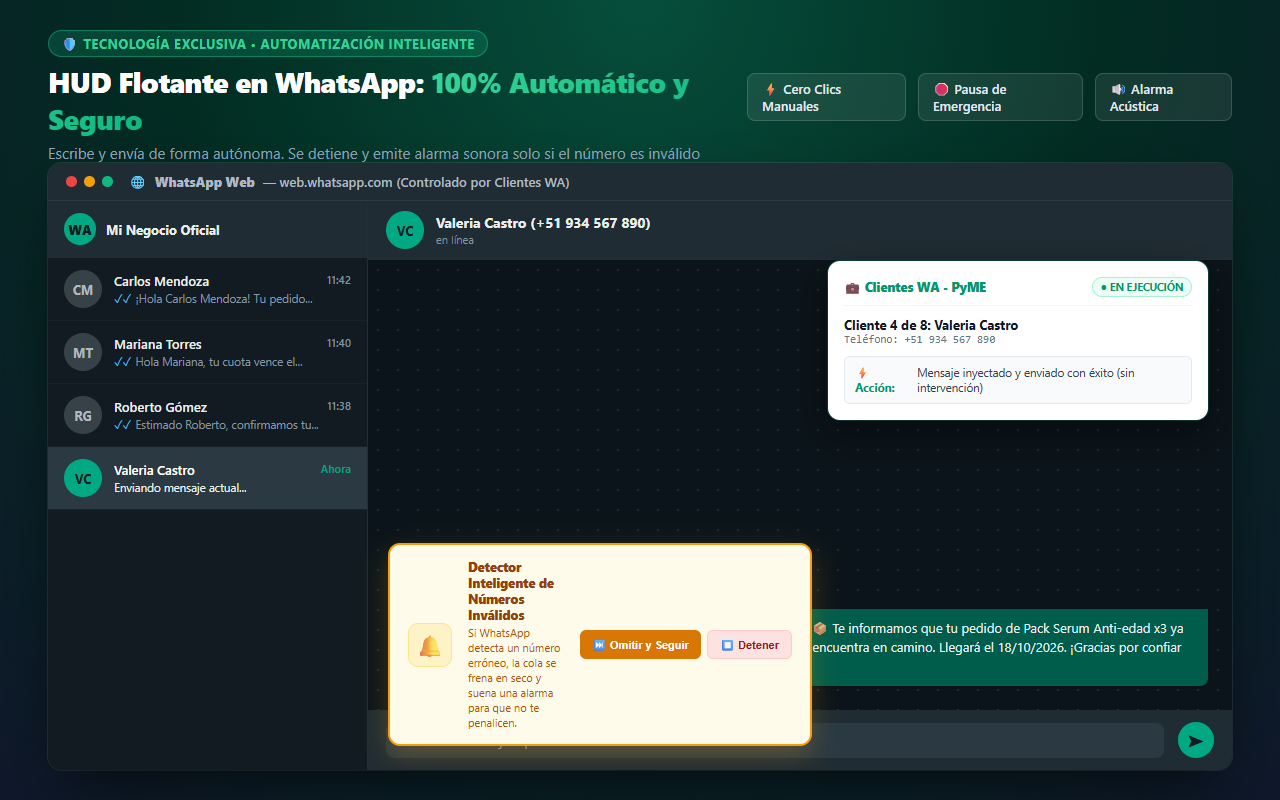Viewport: 1280px width, 800px height.
Task: Click the Tecnología Exclusiva badge label
Action: coord(279,44)
